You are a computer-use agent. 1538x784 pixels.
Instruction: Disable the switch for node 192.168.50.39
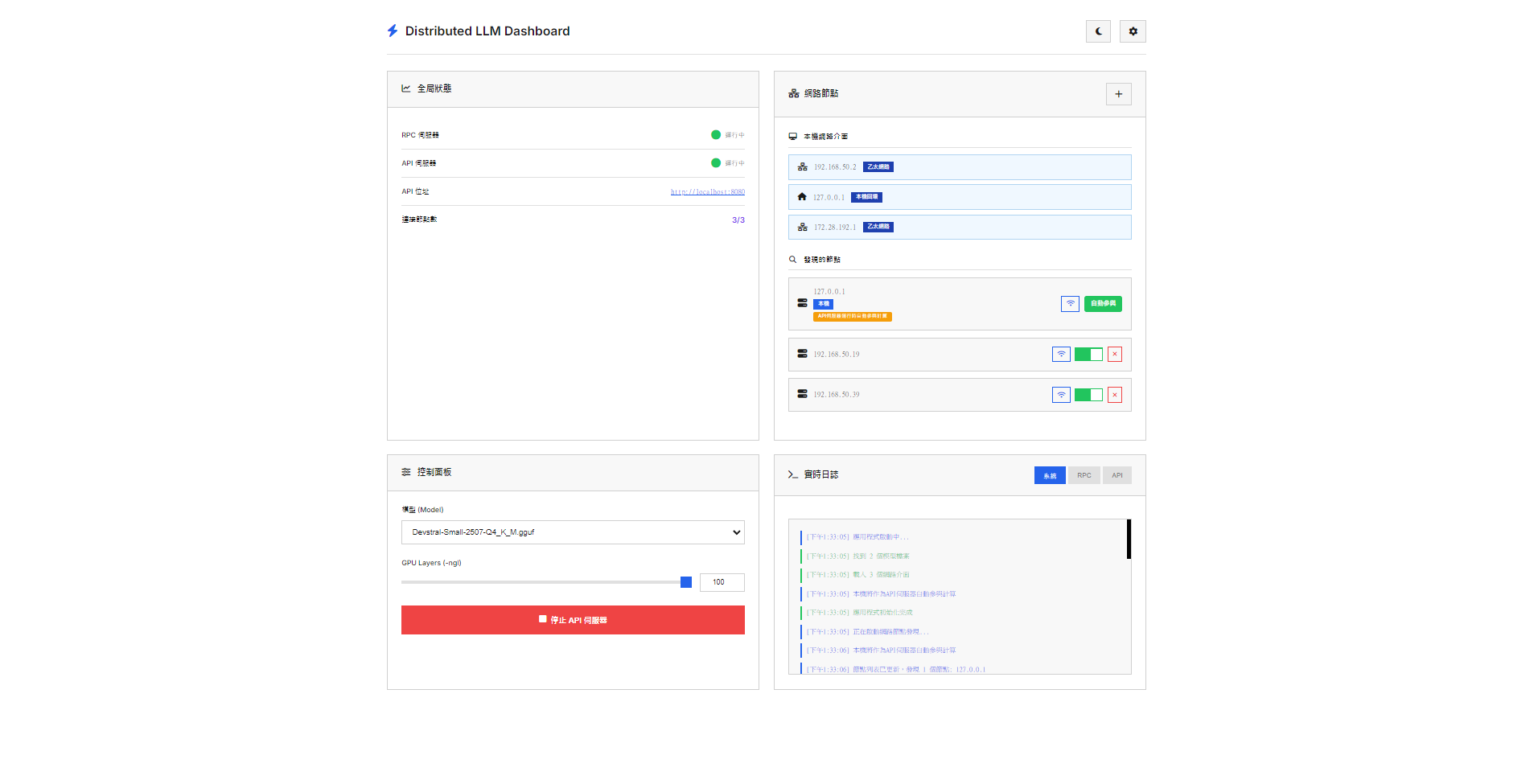click(x=1088, y=395)
